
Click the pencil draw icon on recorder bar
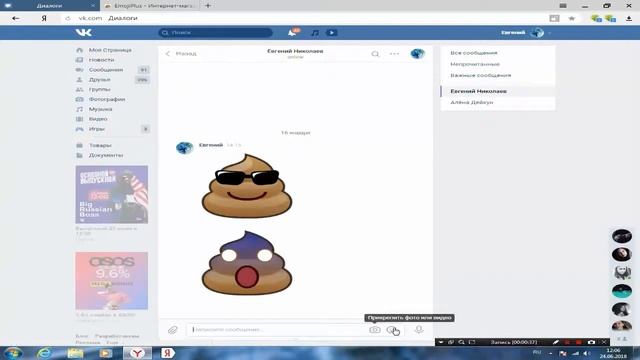pyautogui.click(x=556, y=342)
